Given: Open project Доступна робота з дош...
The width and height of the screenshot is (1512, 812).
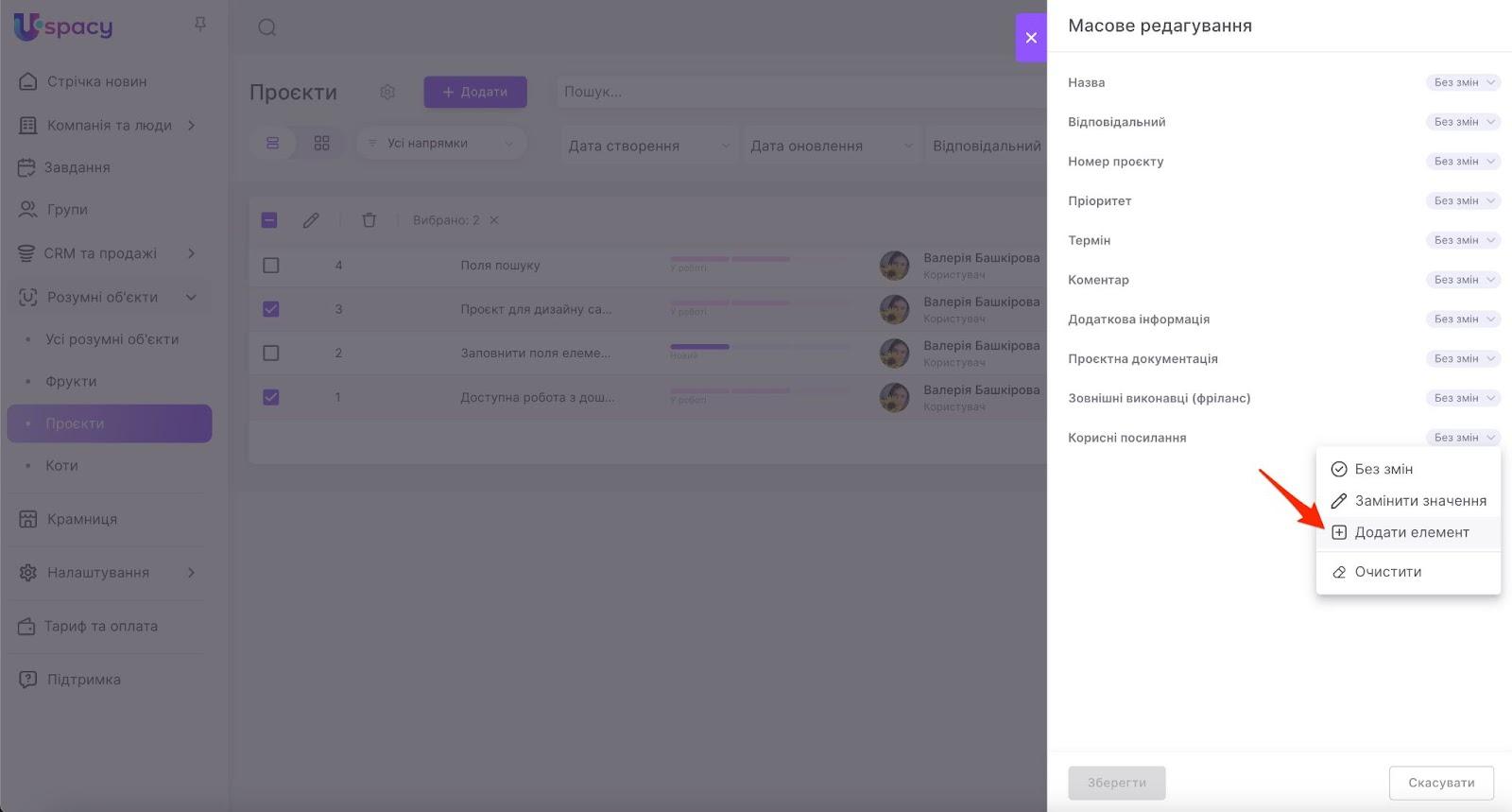Looking at the screenshot, I should 537,397.
